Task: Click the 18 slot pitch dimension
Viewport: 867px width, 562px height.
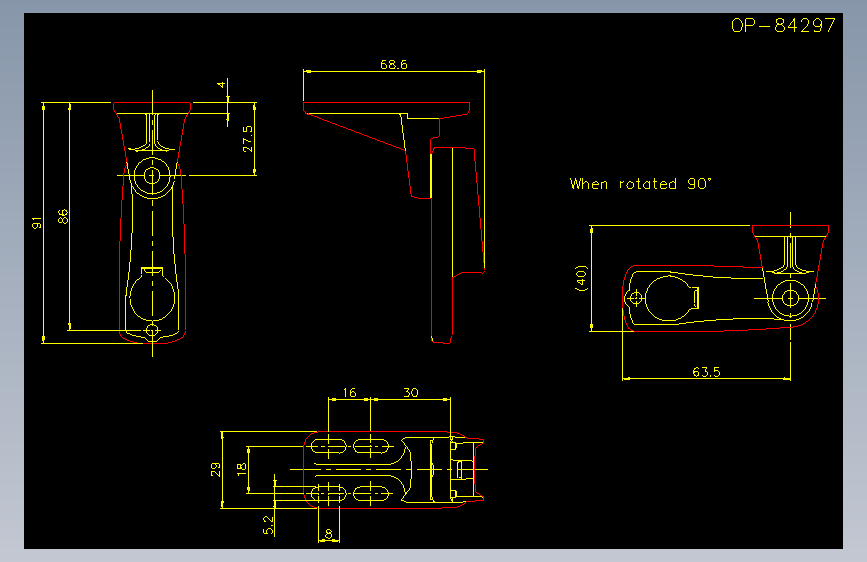Action: (242, 470)
